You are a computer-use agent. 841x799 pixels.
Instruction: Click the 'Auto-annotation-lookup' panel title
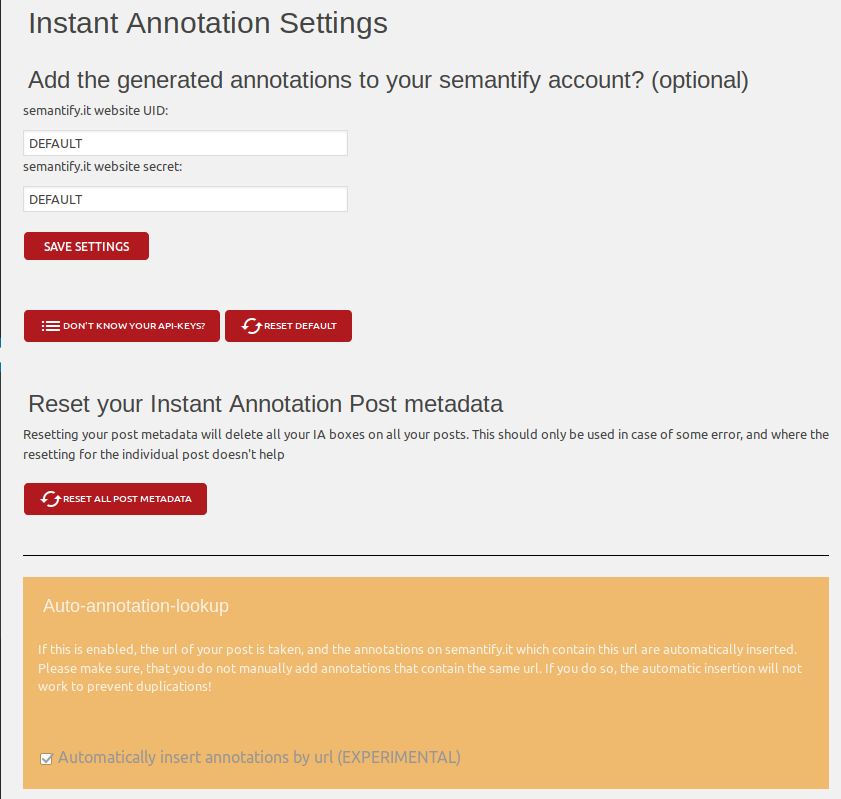[x=136, y=606]
